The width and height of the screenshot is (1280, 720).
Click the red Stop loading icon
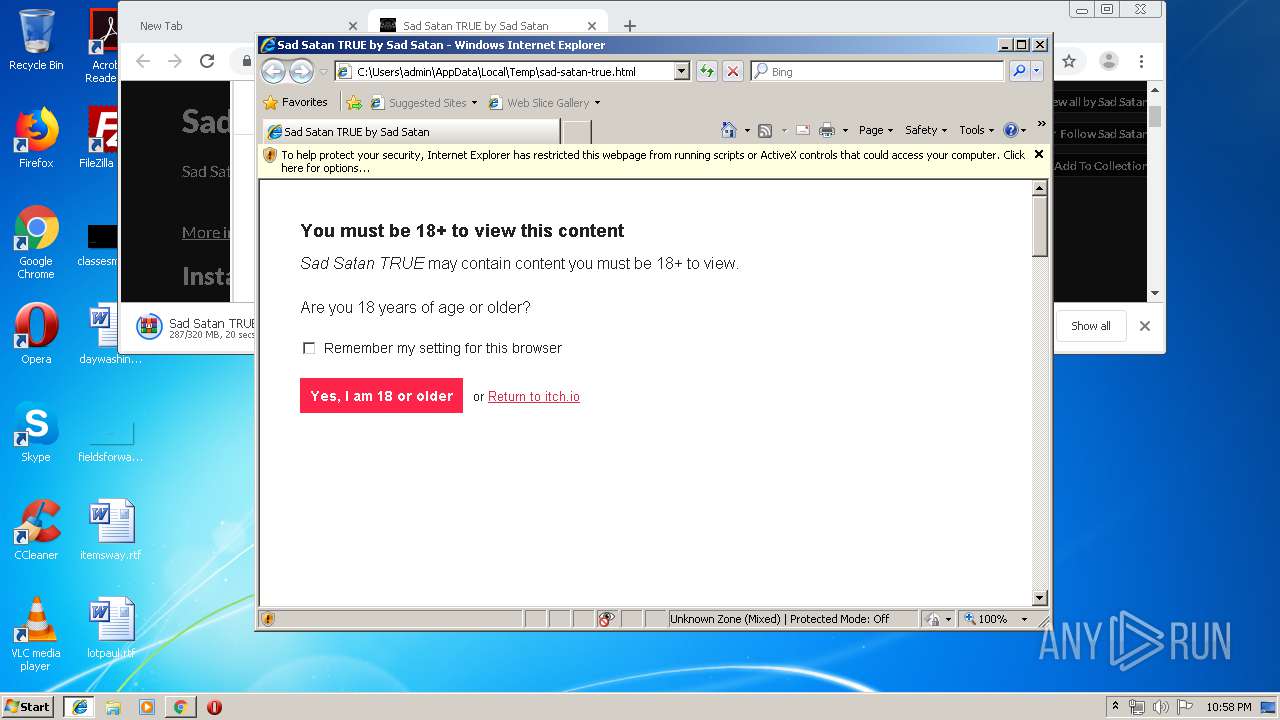point(733,71)
